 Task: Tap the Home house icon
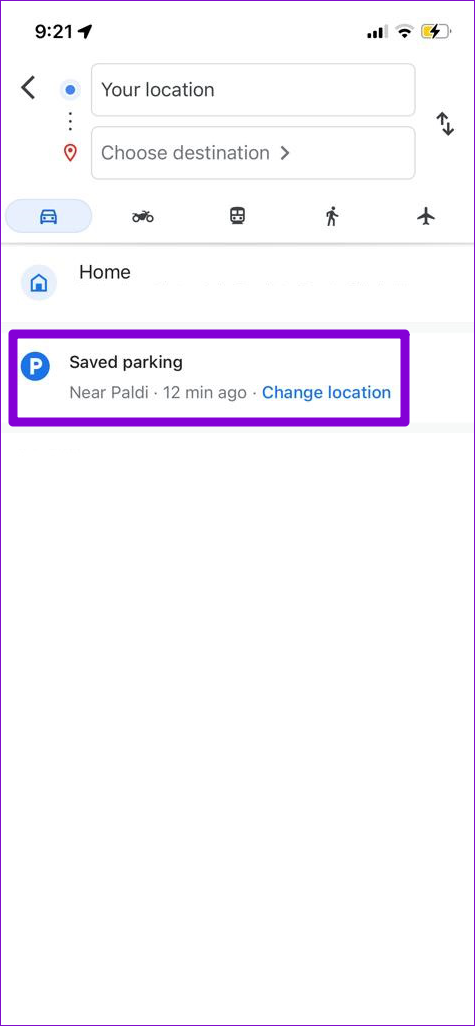click(39, 283)
